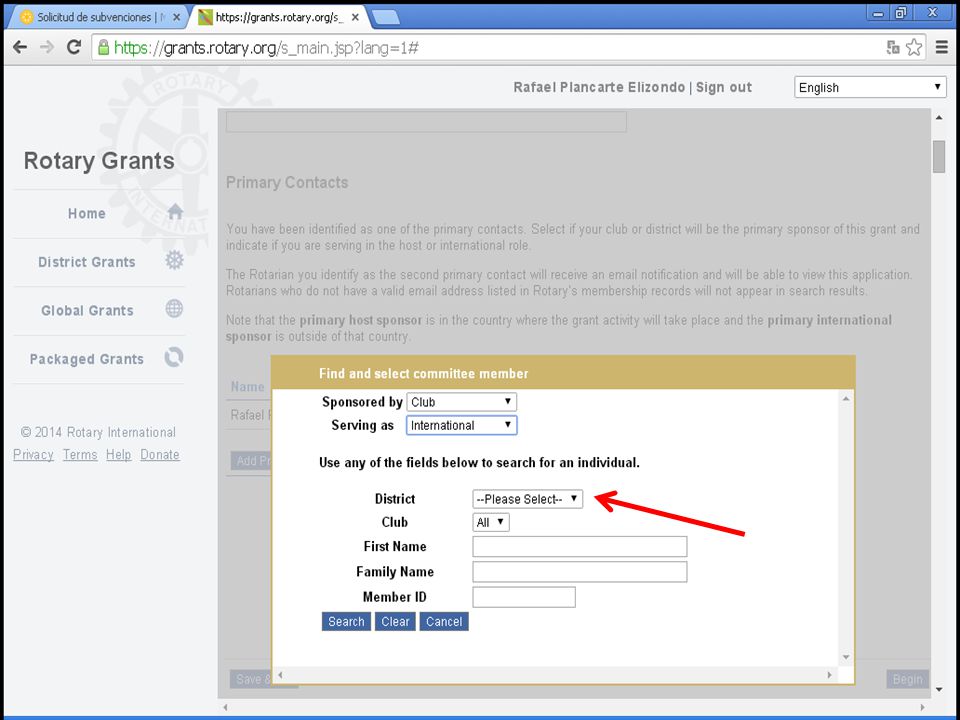
Task: Bookmark page with the star icon
Action: pyautogui.click(x=913, y=47)
